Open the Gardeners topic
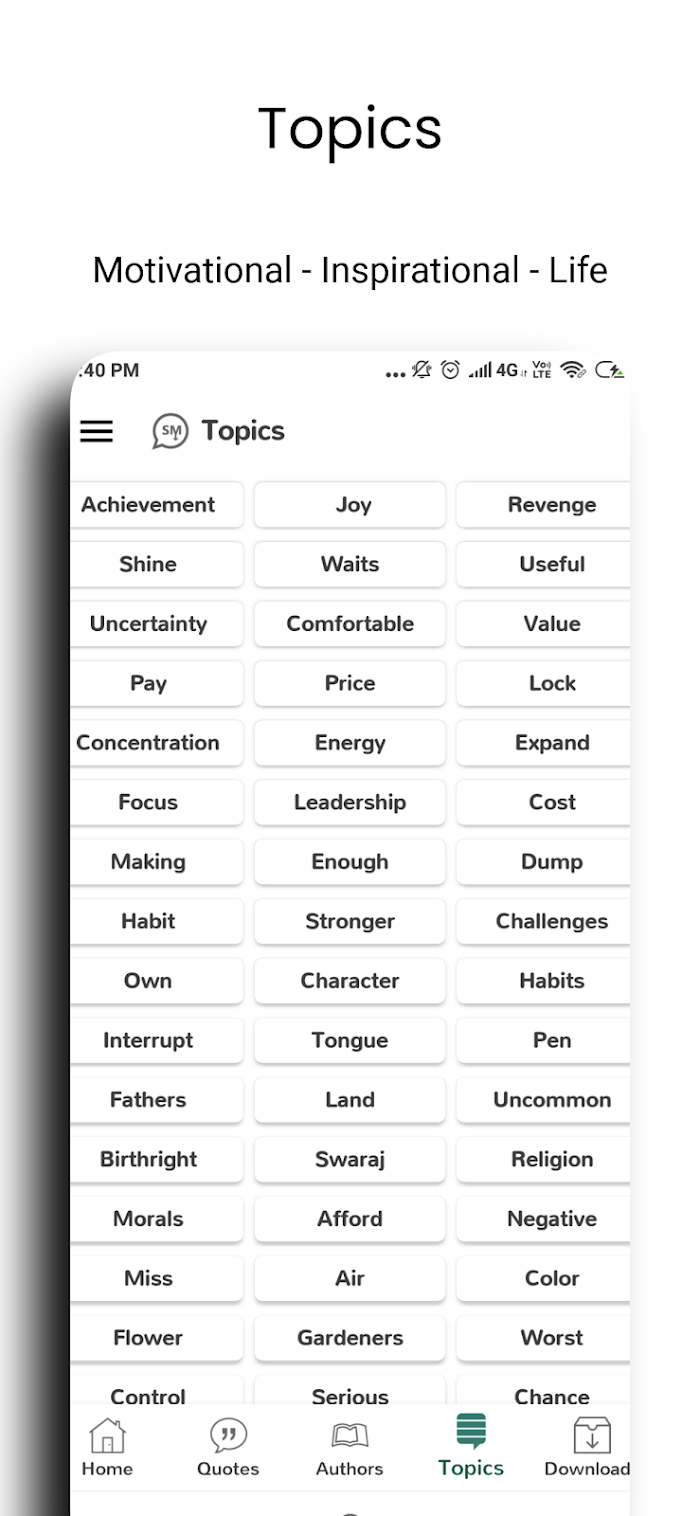The width and height of the screenshot is (700, 1516). [350, 1337]
